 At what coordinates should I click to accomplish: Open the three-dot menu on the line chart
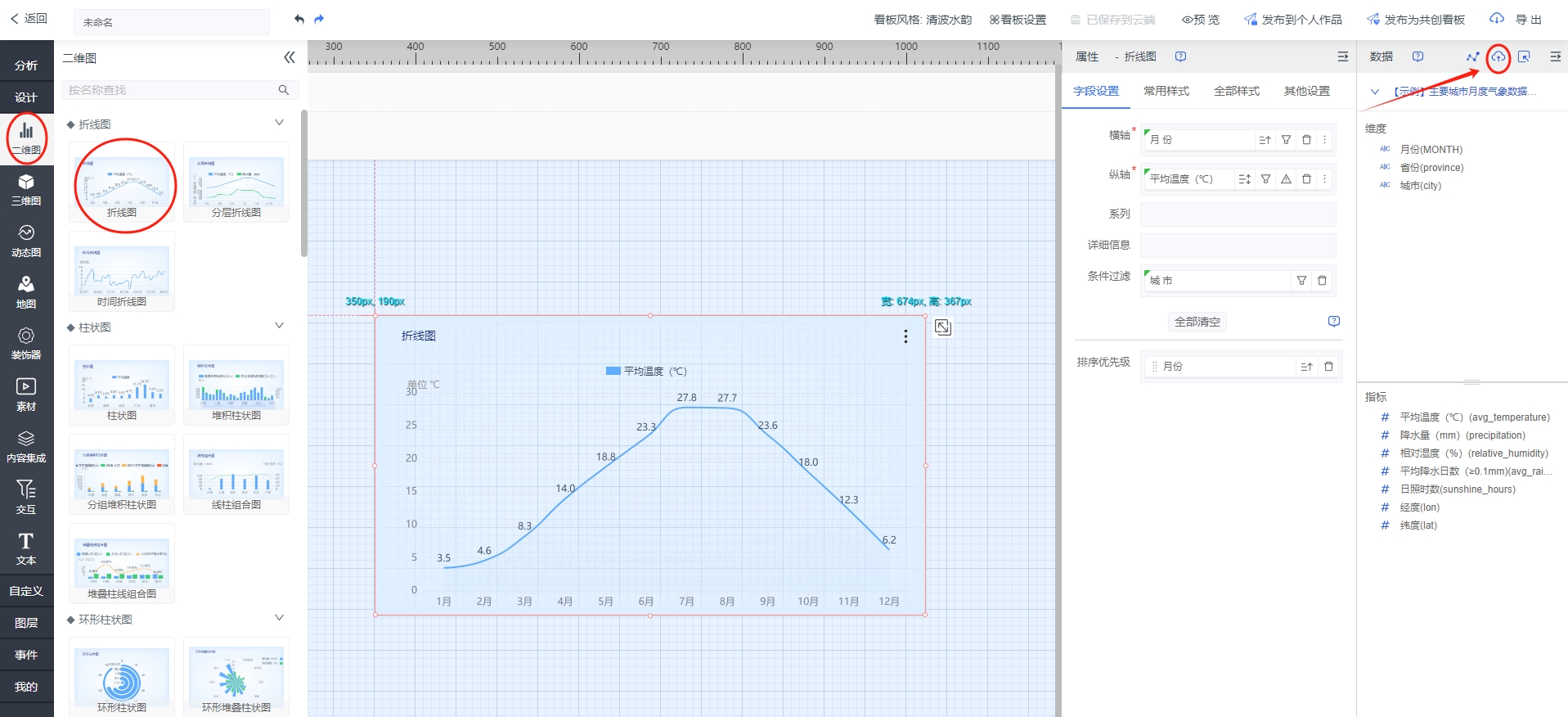coord(905,336)
